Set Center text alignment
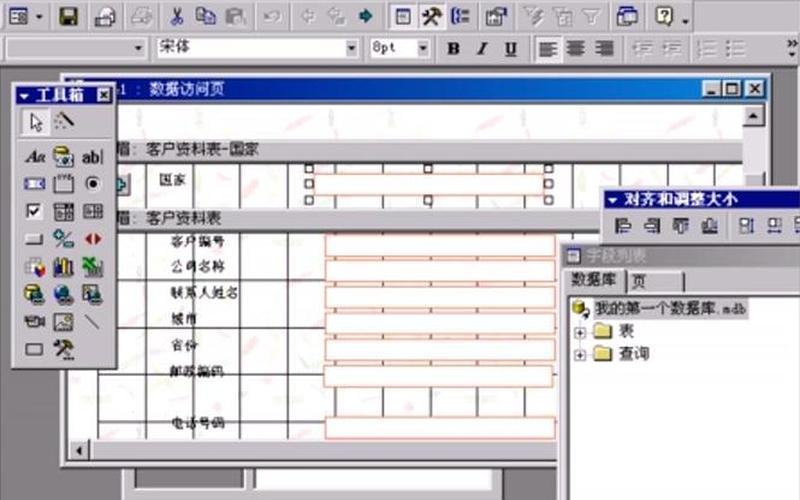 coord(576,48)
